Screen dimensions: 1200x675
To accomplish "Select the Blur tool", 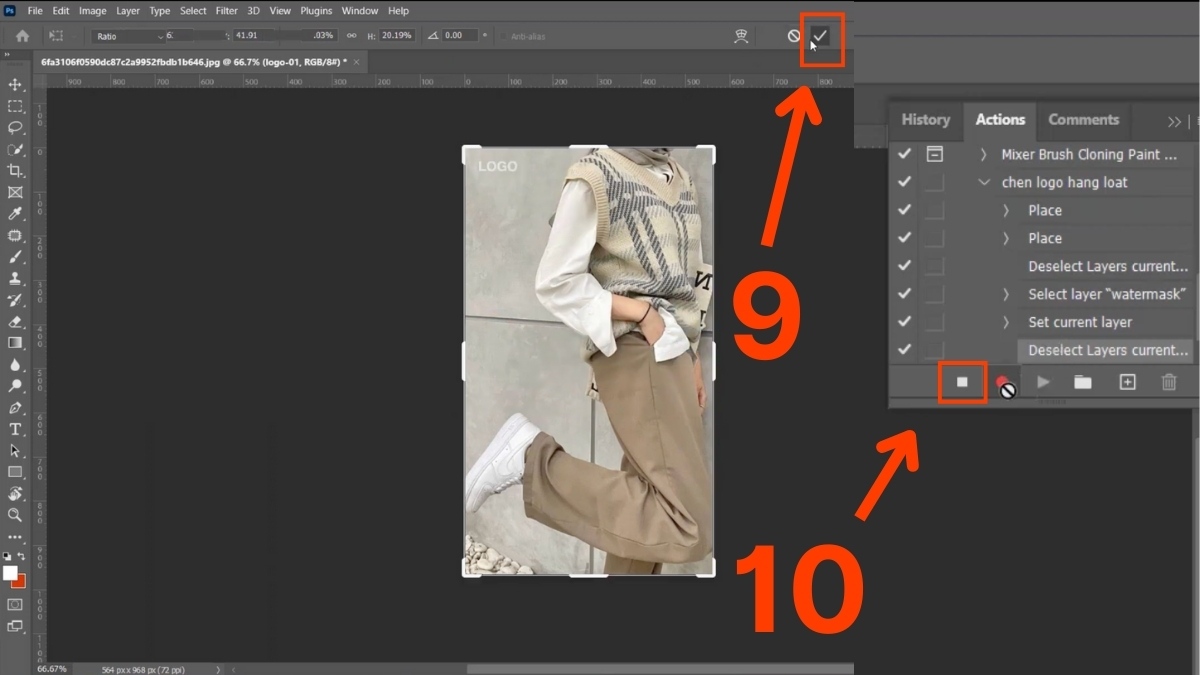I will tap(15, 364).
